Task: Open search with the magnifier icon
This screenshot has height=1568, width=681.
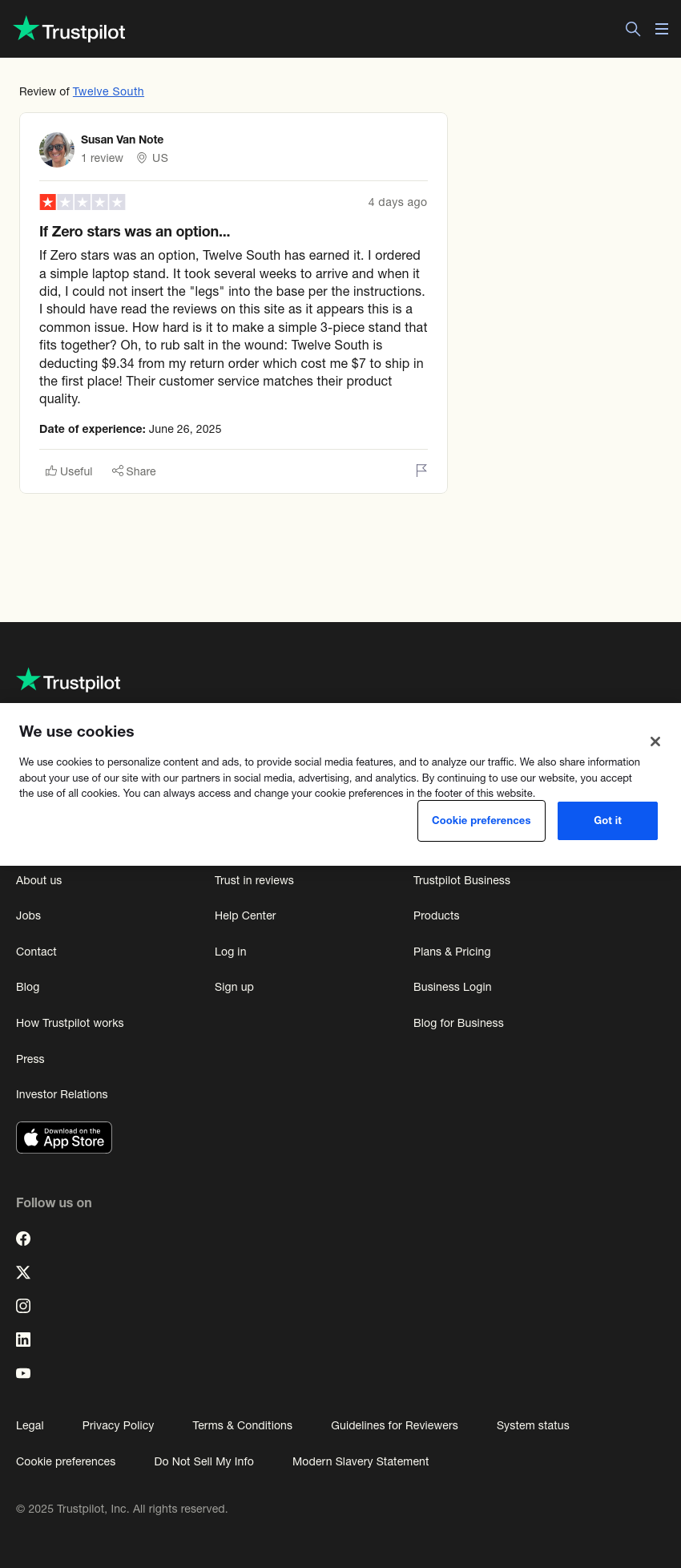Action: 633,29
